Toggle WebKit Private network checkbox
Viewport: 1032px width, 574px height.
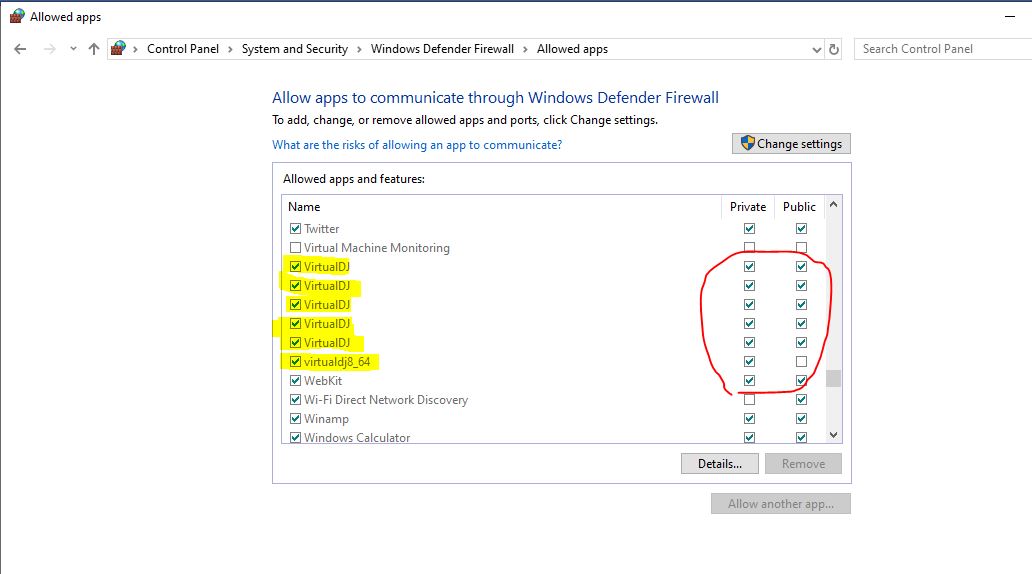[749, 380]
